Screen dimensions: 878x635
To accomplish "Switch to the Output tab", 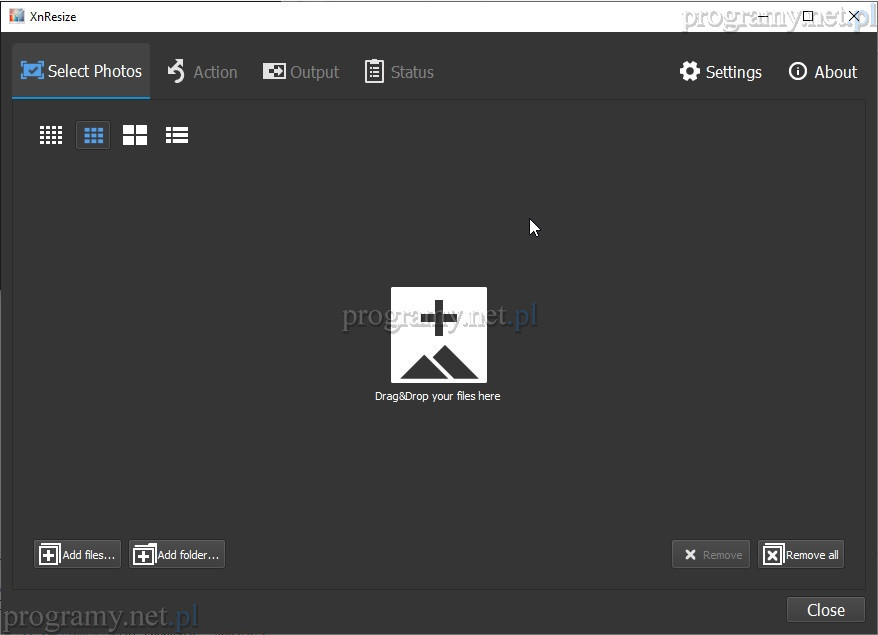I will click(x=301, y=72).
